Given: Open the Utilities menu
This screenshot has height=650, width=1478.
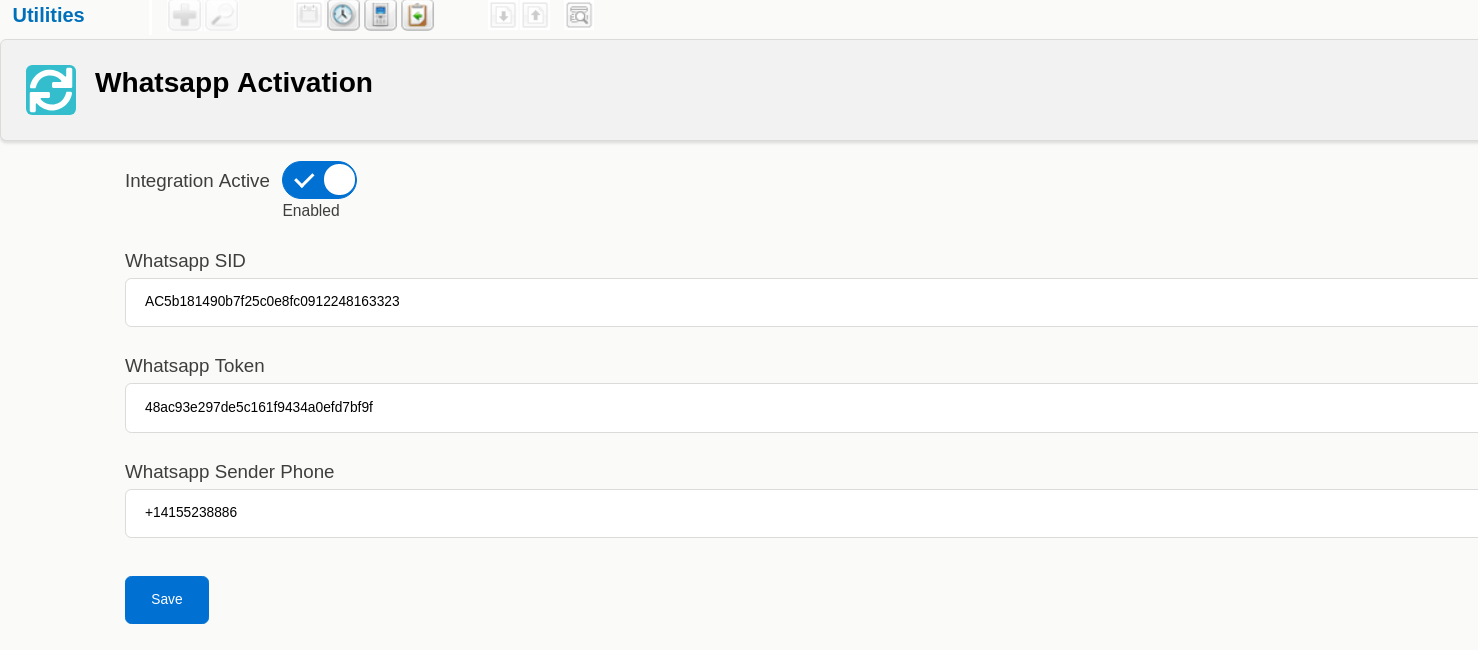Looking at the screenshot, I should point(48,15).
